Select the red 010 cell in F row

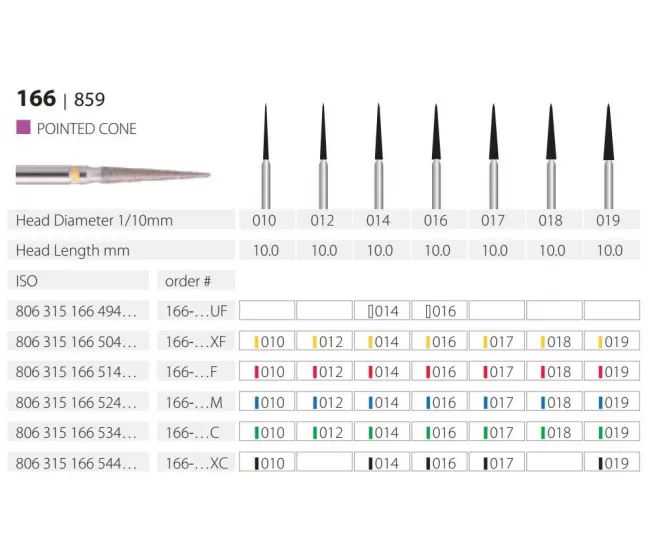[267, 371]
